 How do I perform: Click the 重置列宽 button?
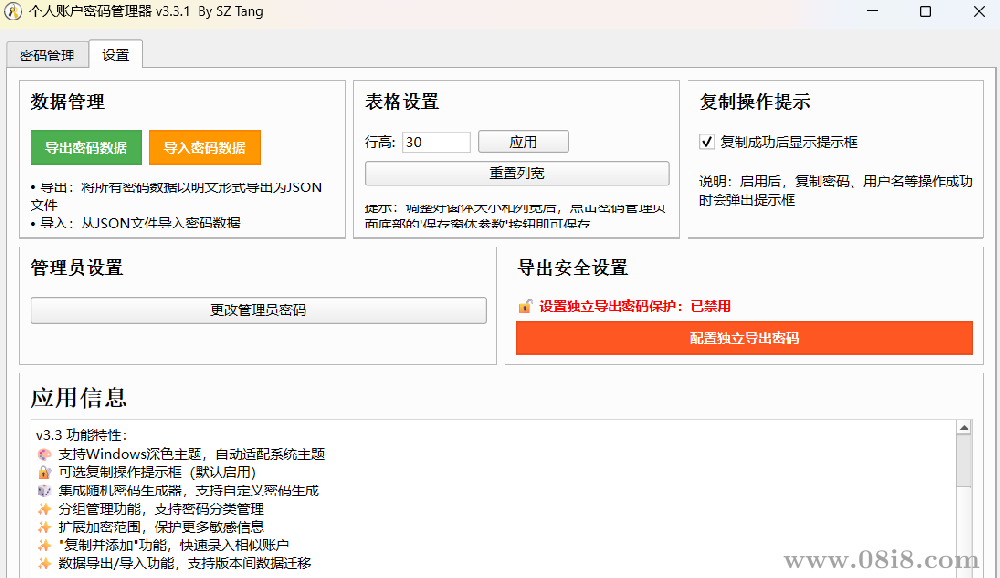[517, 173]
